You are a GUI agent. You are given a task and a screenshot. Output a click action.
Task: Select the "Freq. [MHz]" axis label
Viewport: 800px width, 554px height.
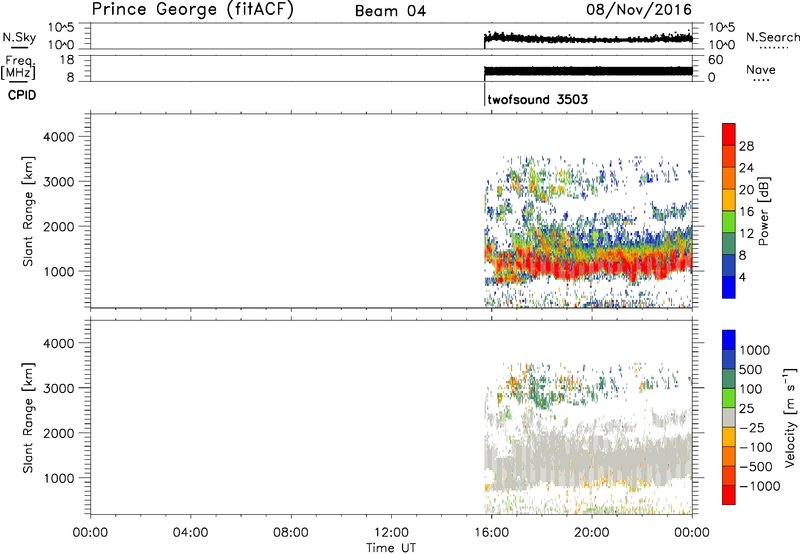pos(19,67)
